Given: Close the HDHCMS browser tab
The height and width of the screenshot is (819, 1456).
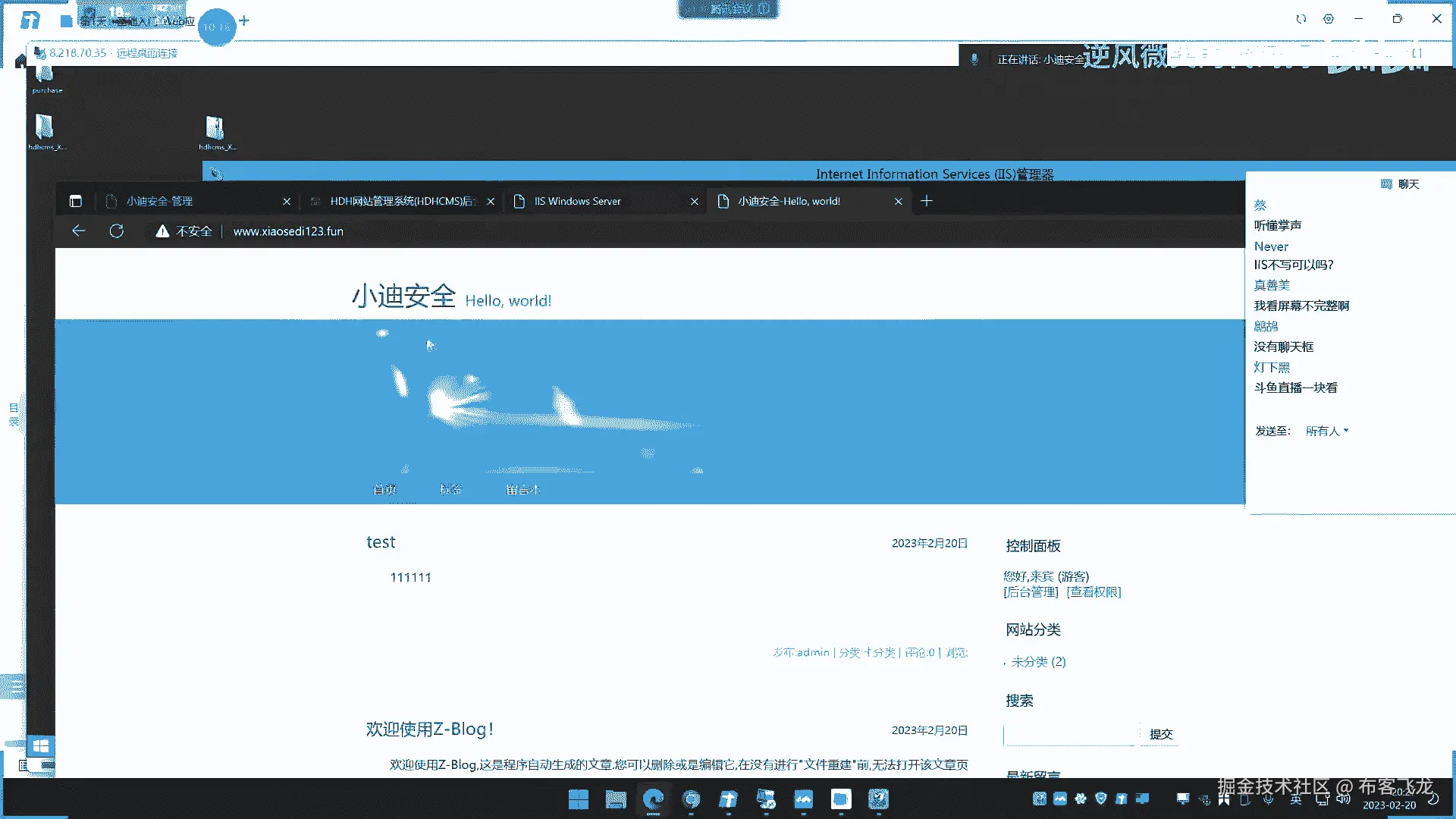Looking at the screenshot, I should point(491,201).
